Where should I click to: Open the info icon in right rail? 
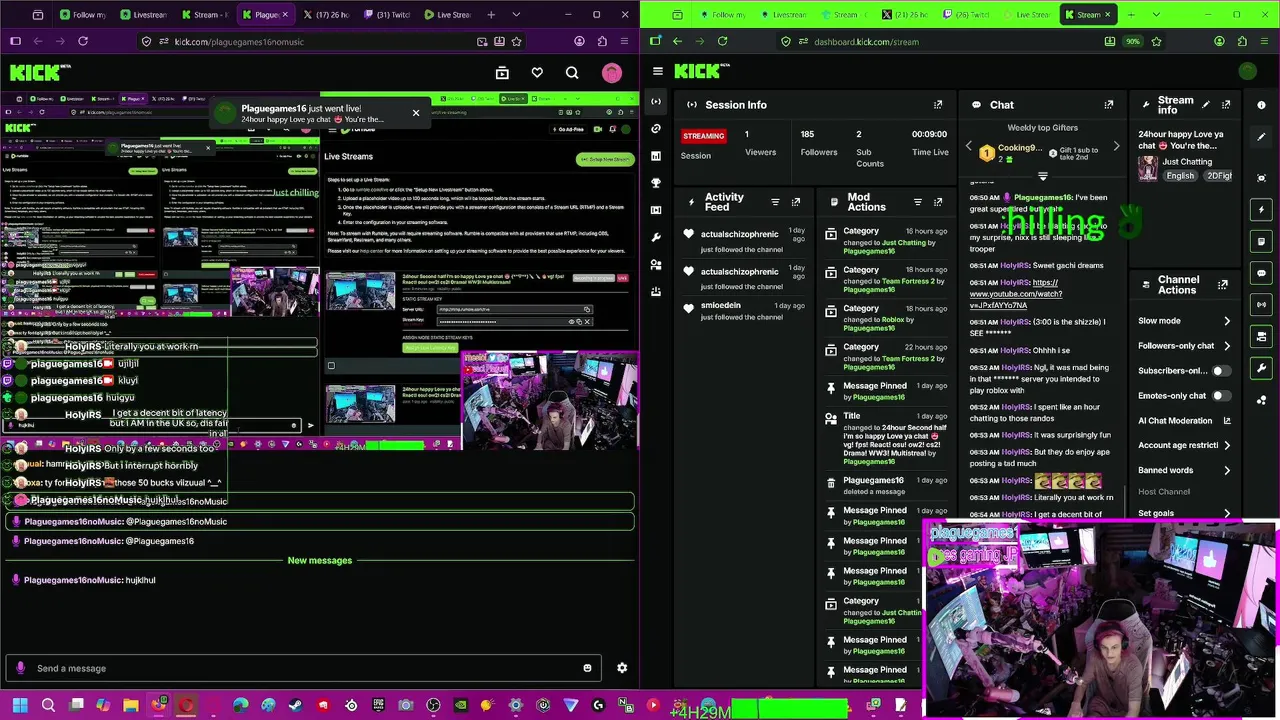[x=1262, y=105]
